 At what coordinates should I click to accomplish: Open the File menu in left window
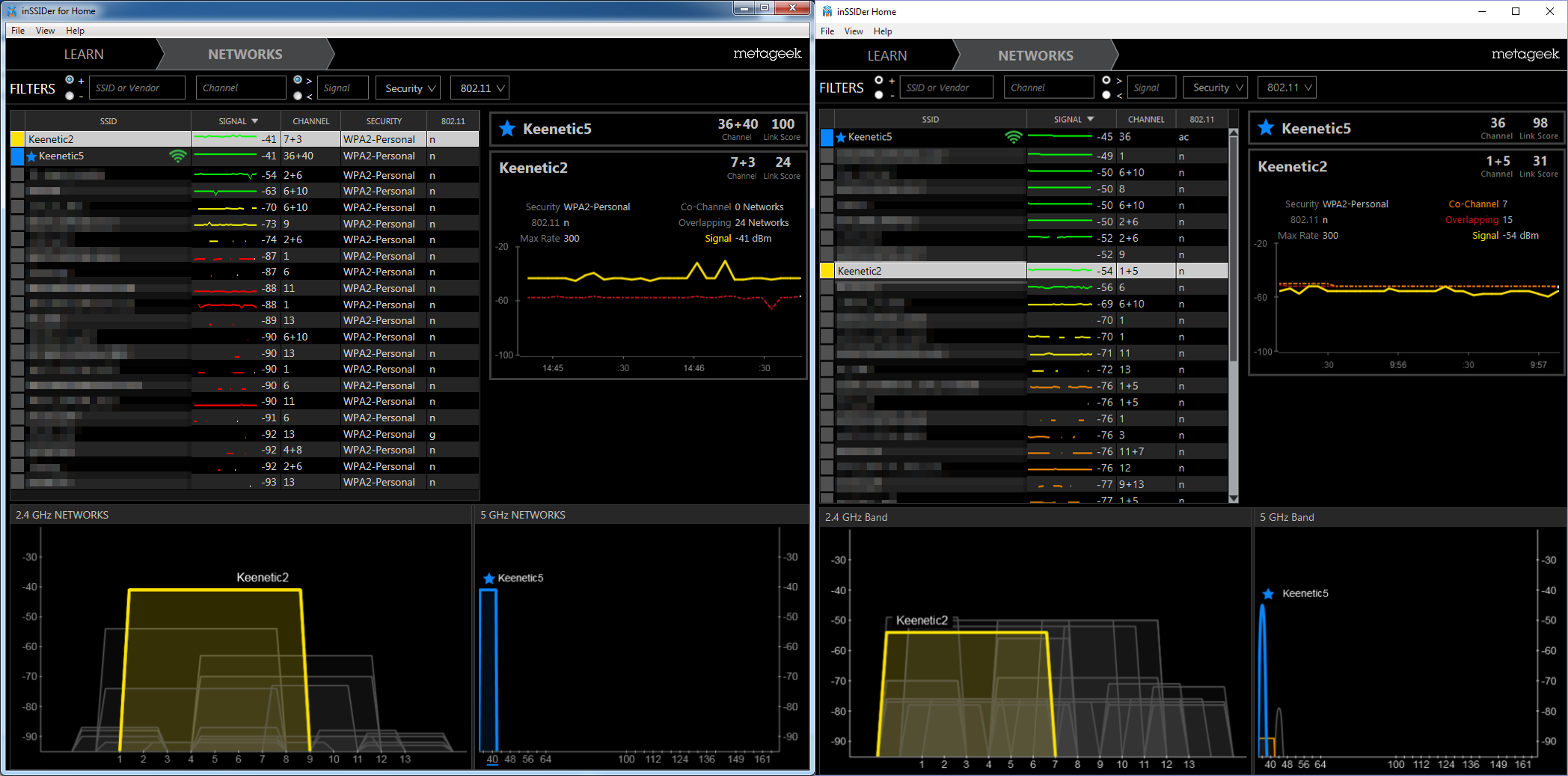(18, 31)
